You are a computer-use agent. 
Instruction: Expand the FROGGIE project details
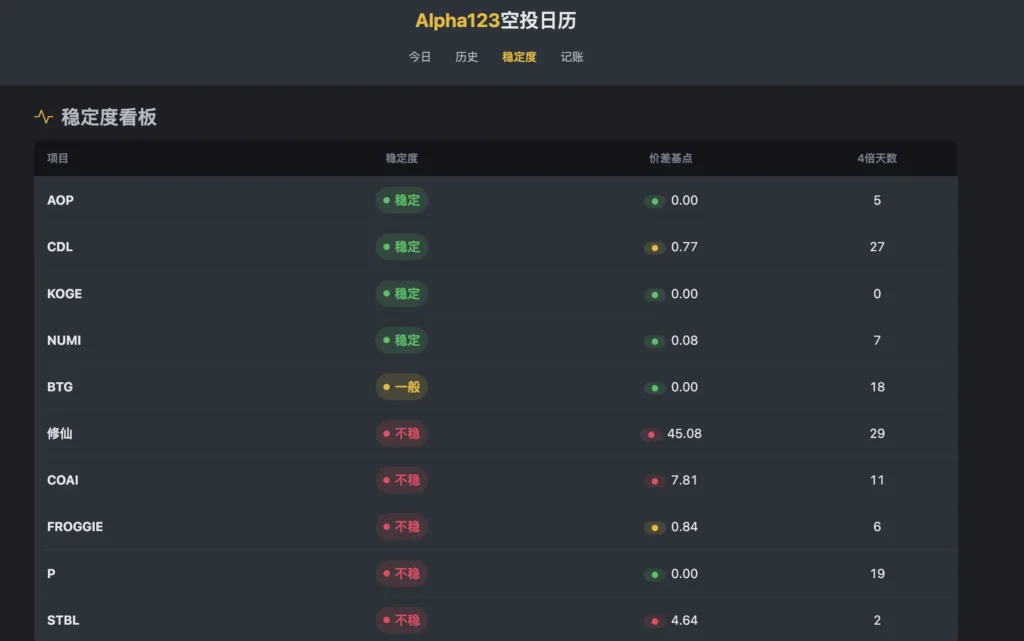coord(75,527)
